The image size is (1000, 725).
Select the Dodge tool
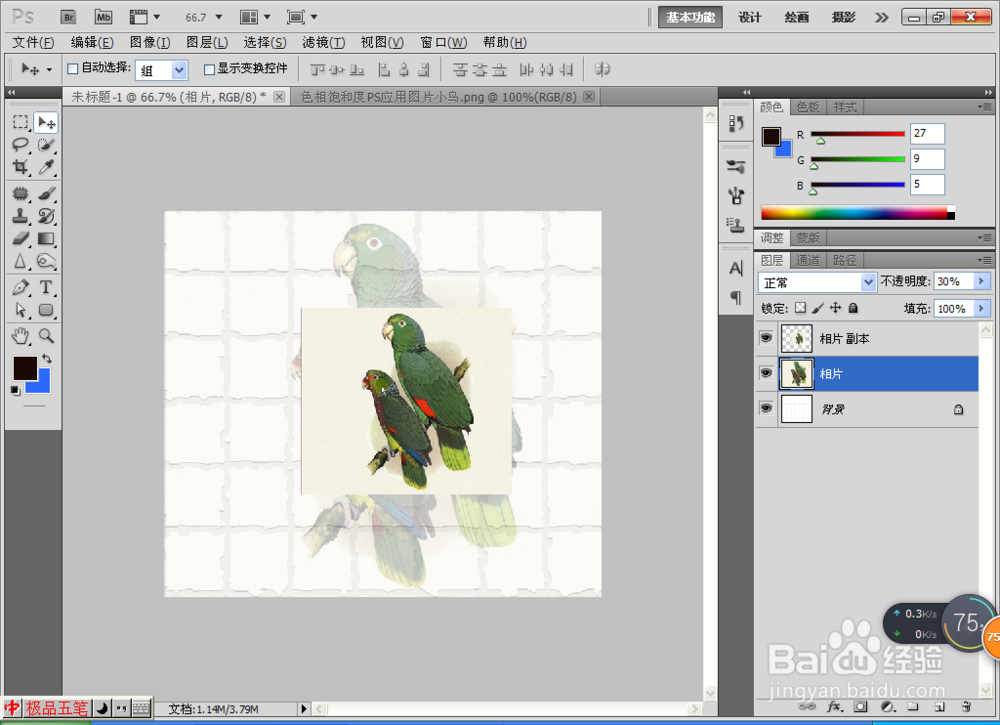(x=46, y=261)
